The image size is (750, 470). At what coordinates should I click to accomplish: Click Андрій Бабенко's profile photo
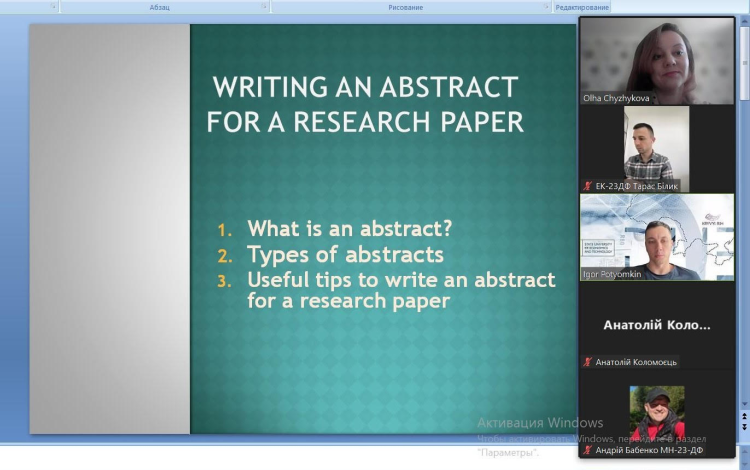[657, 412]
